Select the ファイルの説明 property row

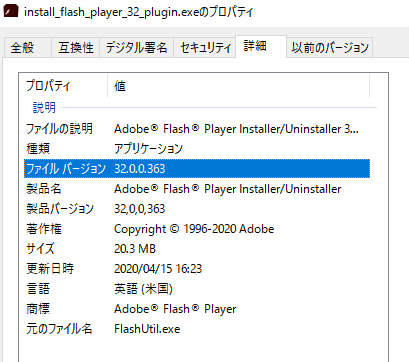(197, 129)
